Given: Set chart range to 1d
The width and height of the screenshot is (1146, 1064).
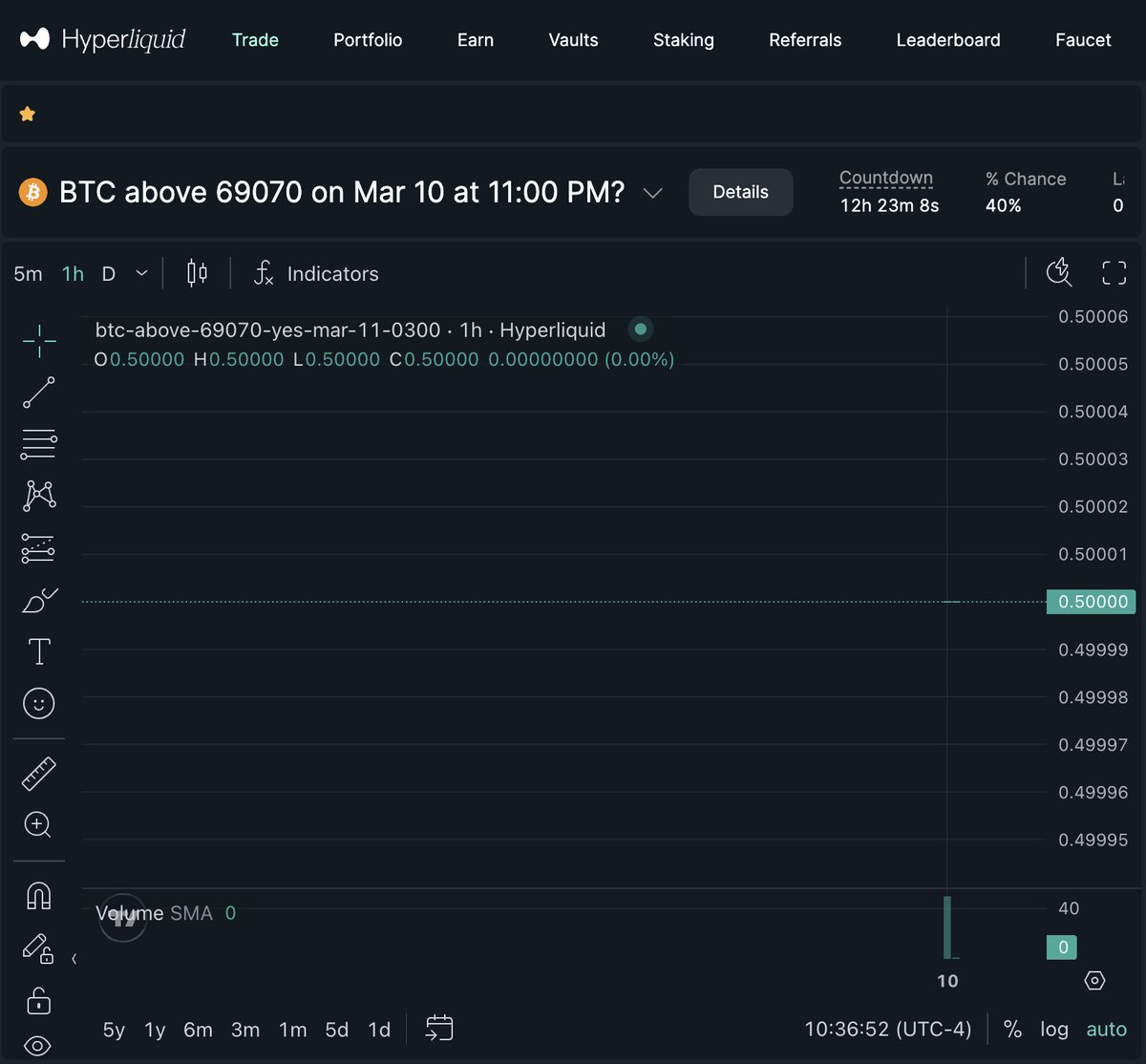Looking at the screenshot, I should click(380, 1030).
